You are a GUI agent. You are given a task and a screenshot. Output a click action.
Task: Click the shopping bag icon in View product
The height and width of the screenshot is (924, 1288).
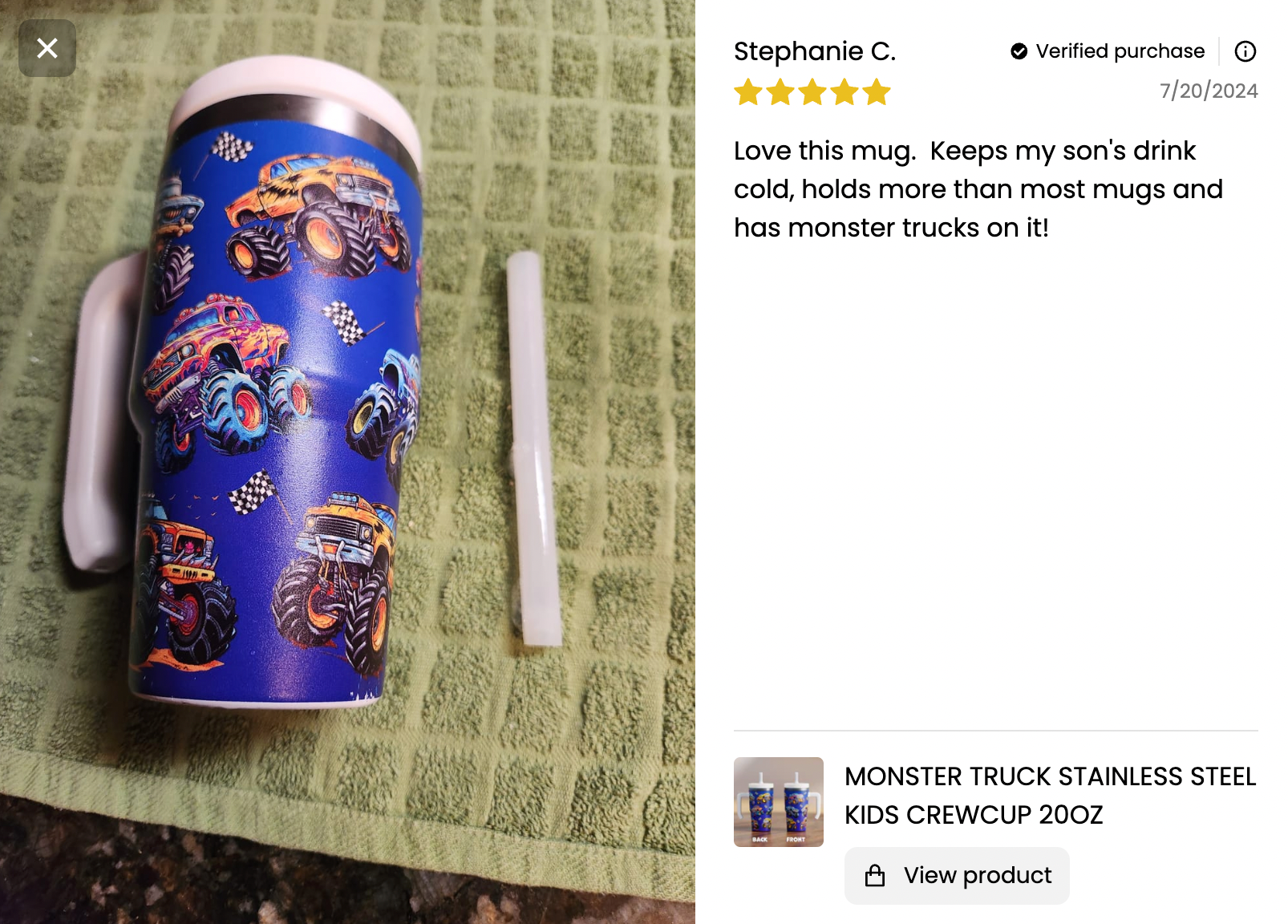[x=875, y=876]
